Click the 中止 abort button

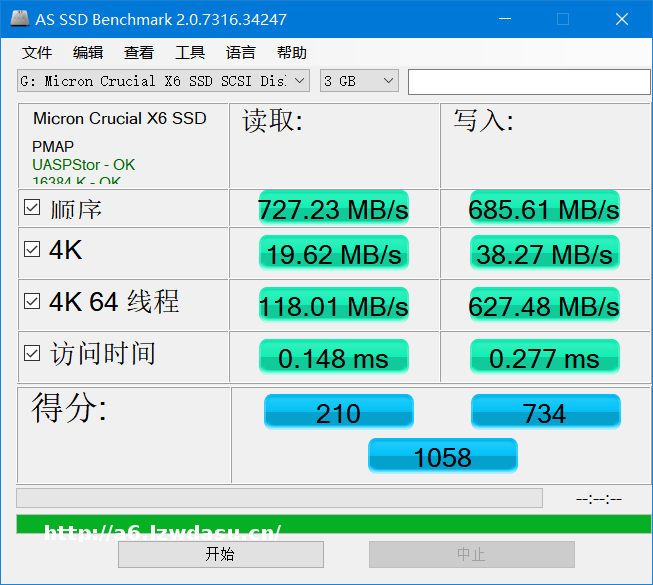(x=471, y=554)
